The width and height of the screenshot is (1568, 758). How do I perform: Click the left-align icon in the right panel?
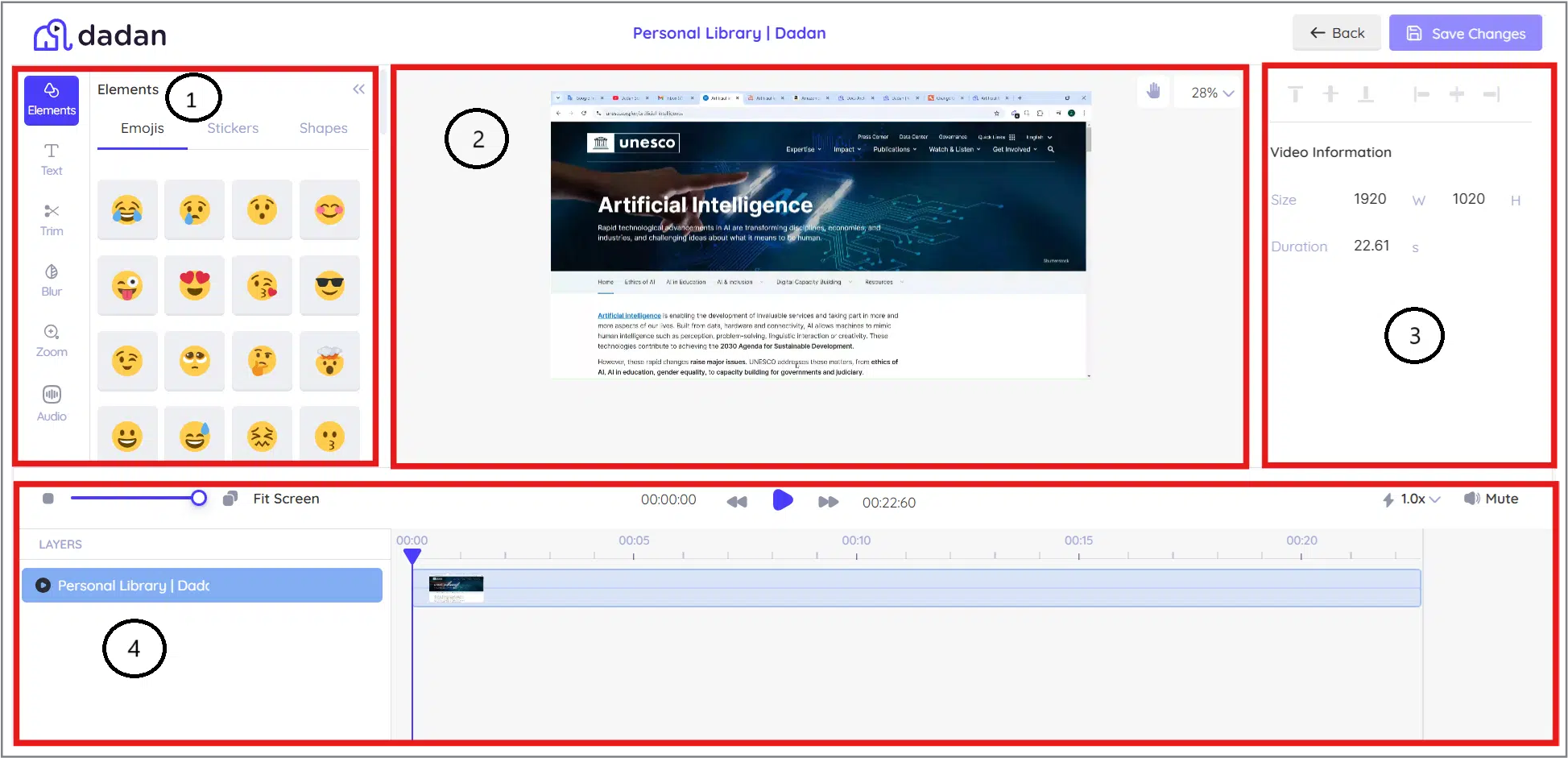pos(1422,93)
